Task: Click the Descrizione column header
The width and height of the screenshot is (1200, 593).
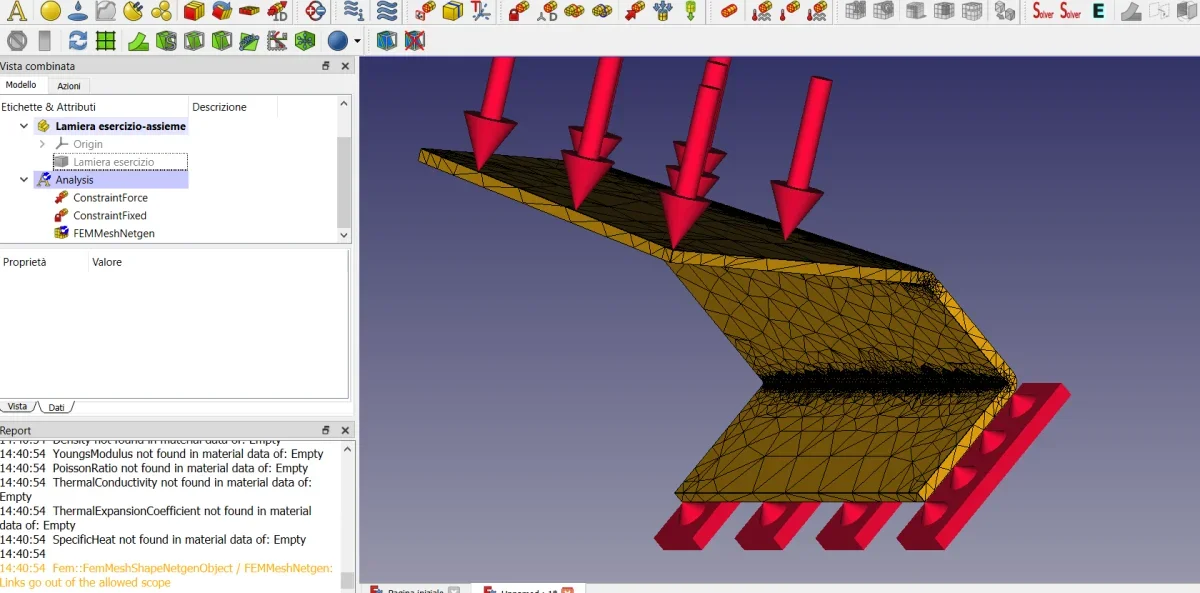Action: pyautogui.click(x=219, y=107)
